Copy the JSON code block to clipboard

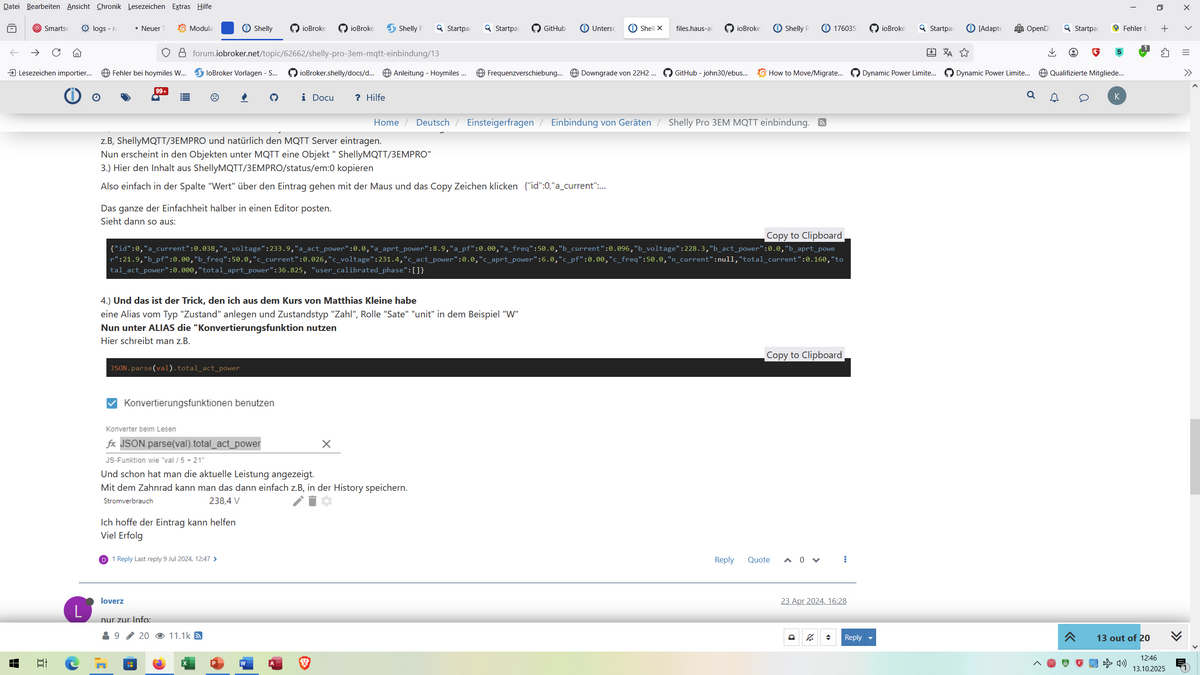coord(804,235)
